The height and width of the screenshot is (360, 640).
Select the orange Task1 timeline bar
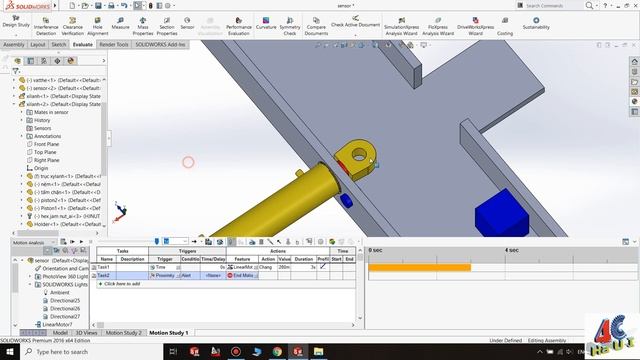tap(420, 267)
